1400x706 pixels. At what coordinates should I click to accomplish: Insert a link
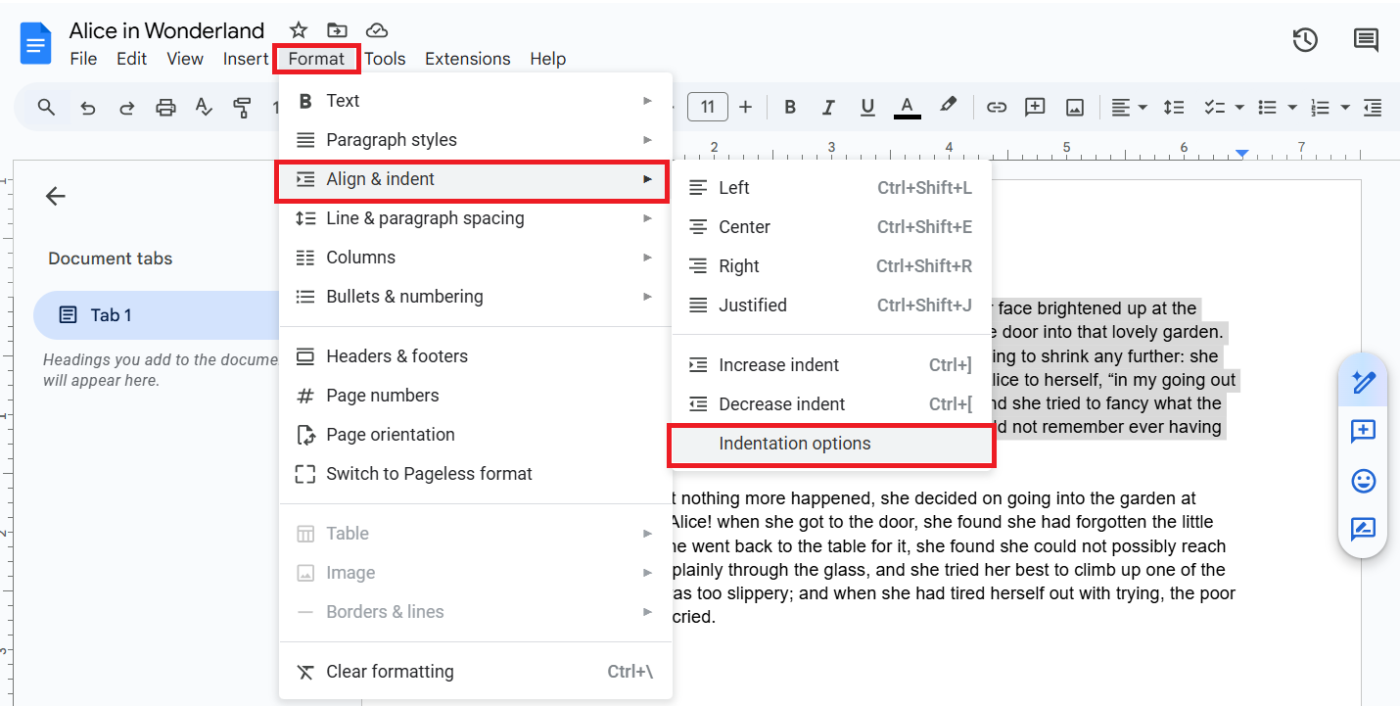pyautogui.click(x=996, y=107)
